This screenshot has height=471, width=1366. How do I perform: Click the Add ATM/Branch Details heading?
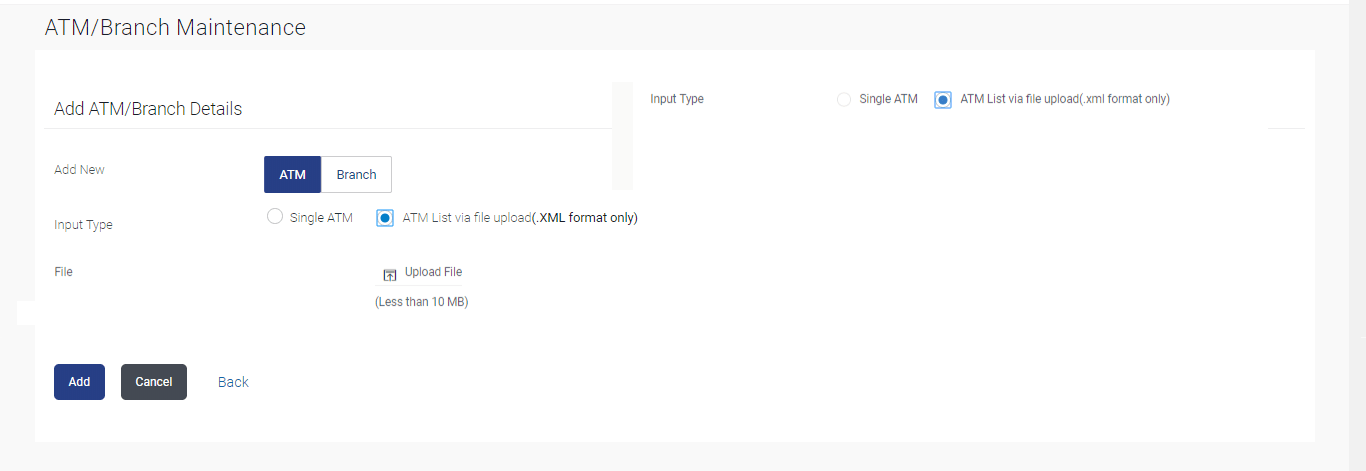[148, 109]
